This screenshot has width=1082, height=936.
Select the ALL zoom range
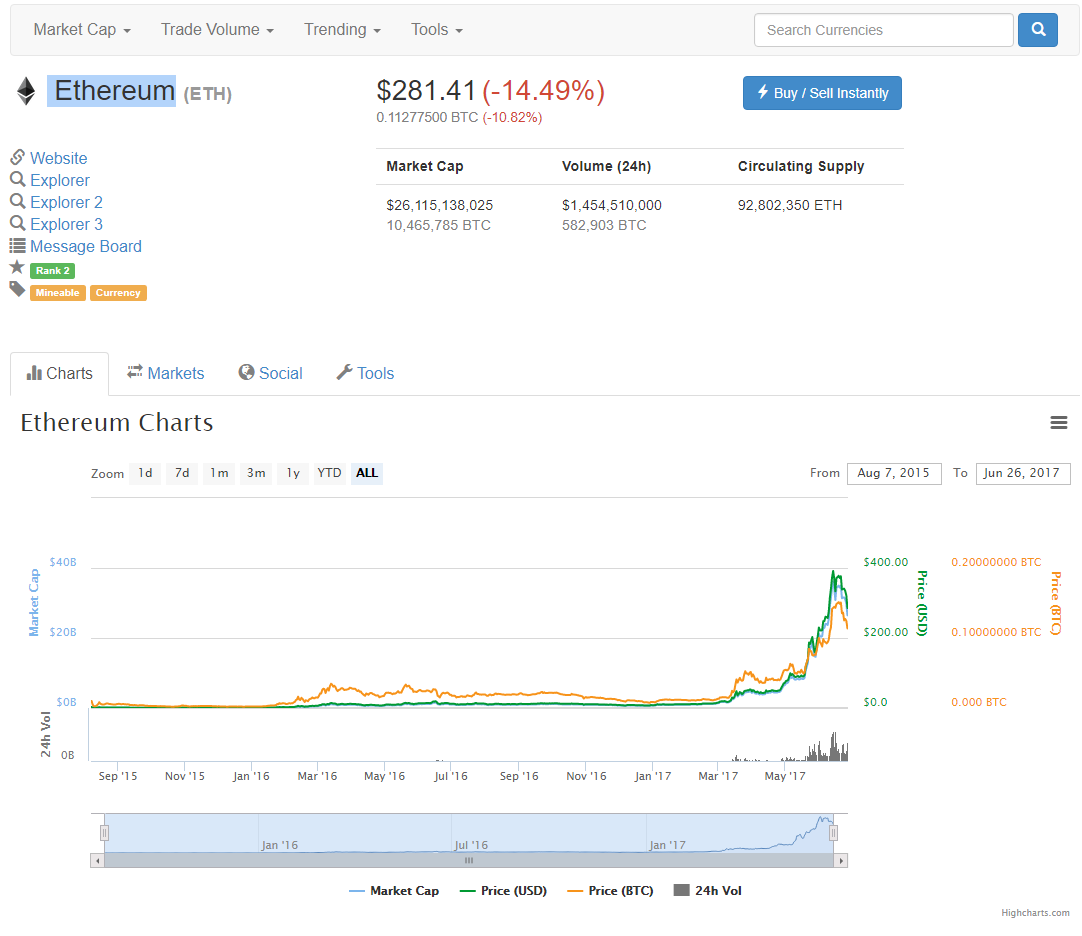click(366, 474)
